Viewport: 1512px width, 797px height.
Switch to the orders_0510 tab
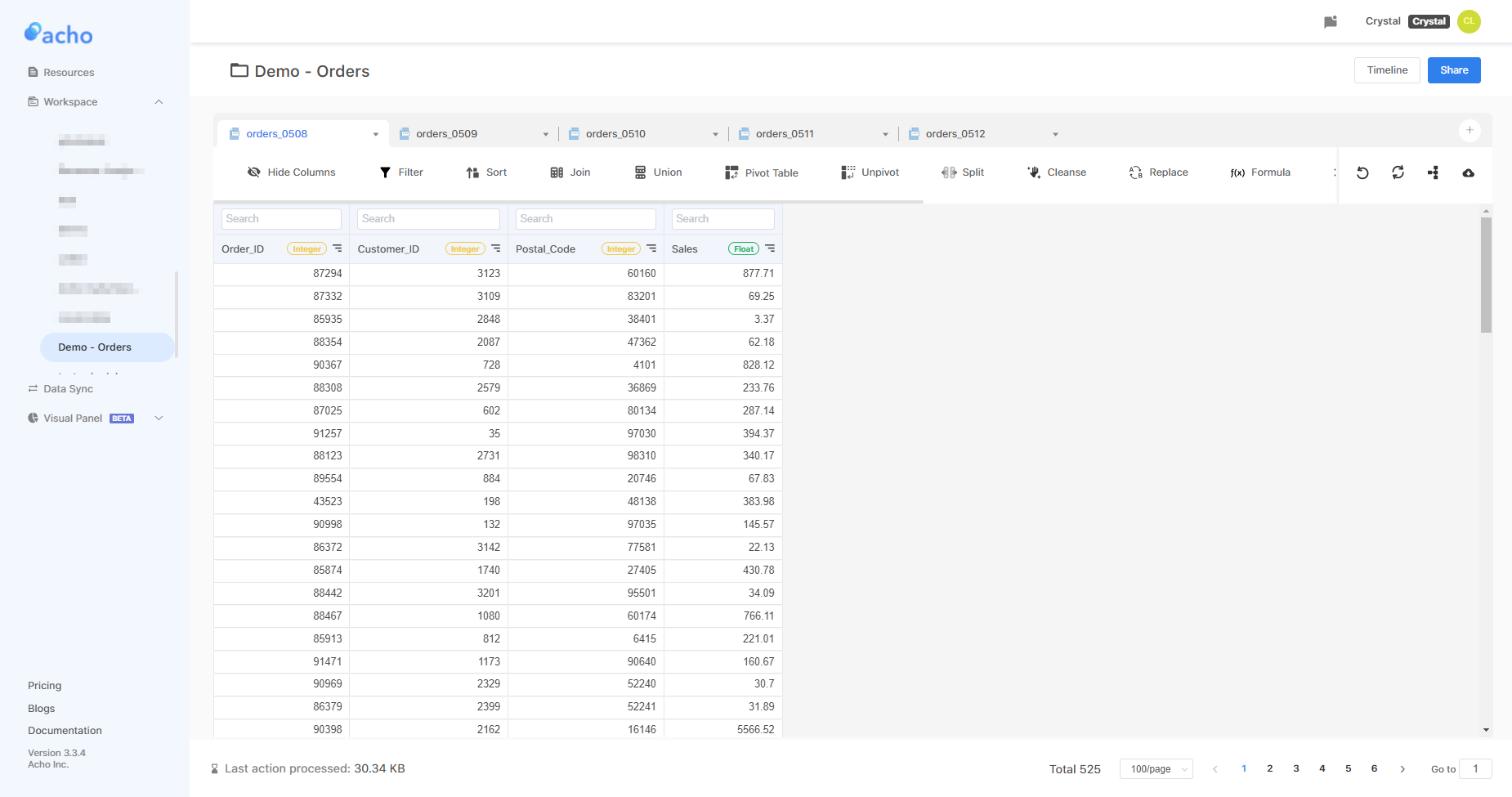(x=616, y=133)
